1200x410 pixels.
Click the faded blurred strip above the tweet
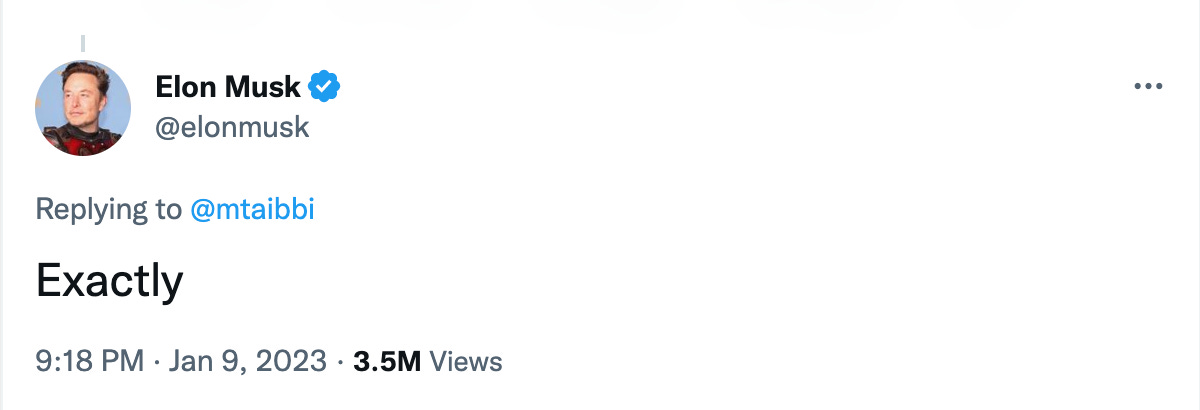600,12
